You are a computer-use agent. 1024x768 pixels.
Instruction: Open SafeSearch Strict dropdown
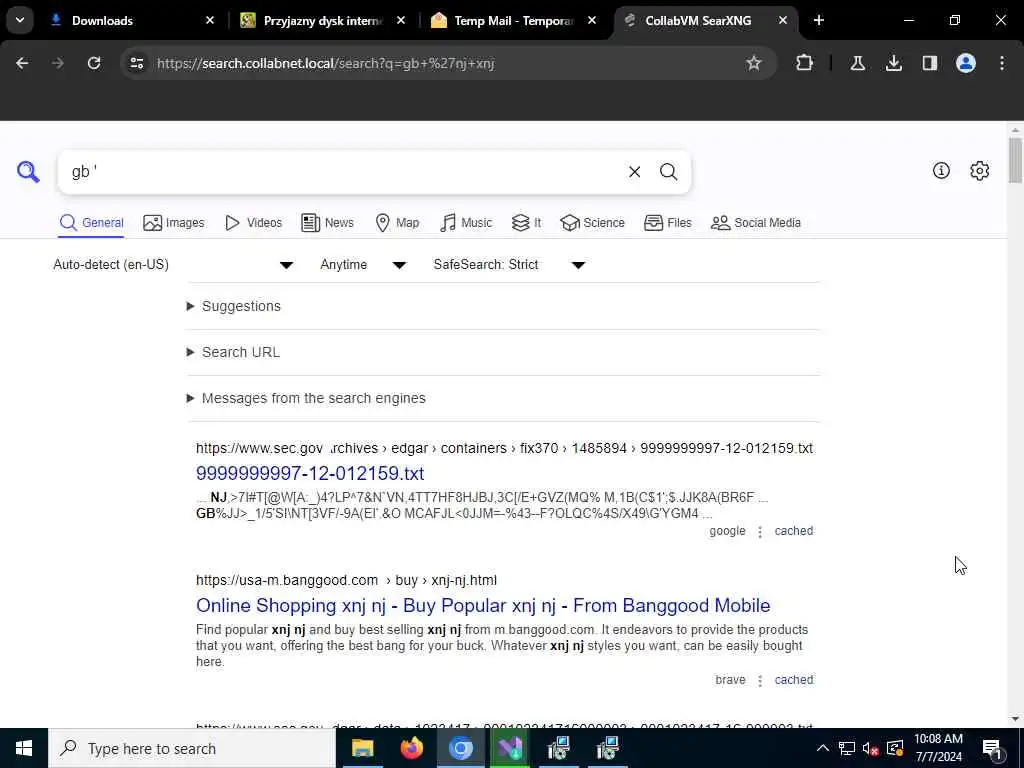coord(509,264)
